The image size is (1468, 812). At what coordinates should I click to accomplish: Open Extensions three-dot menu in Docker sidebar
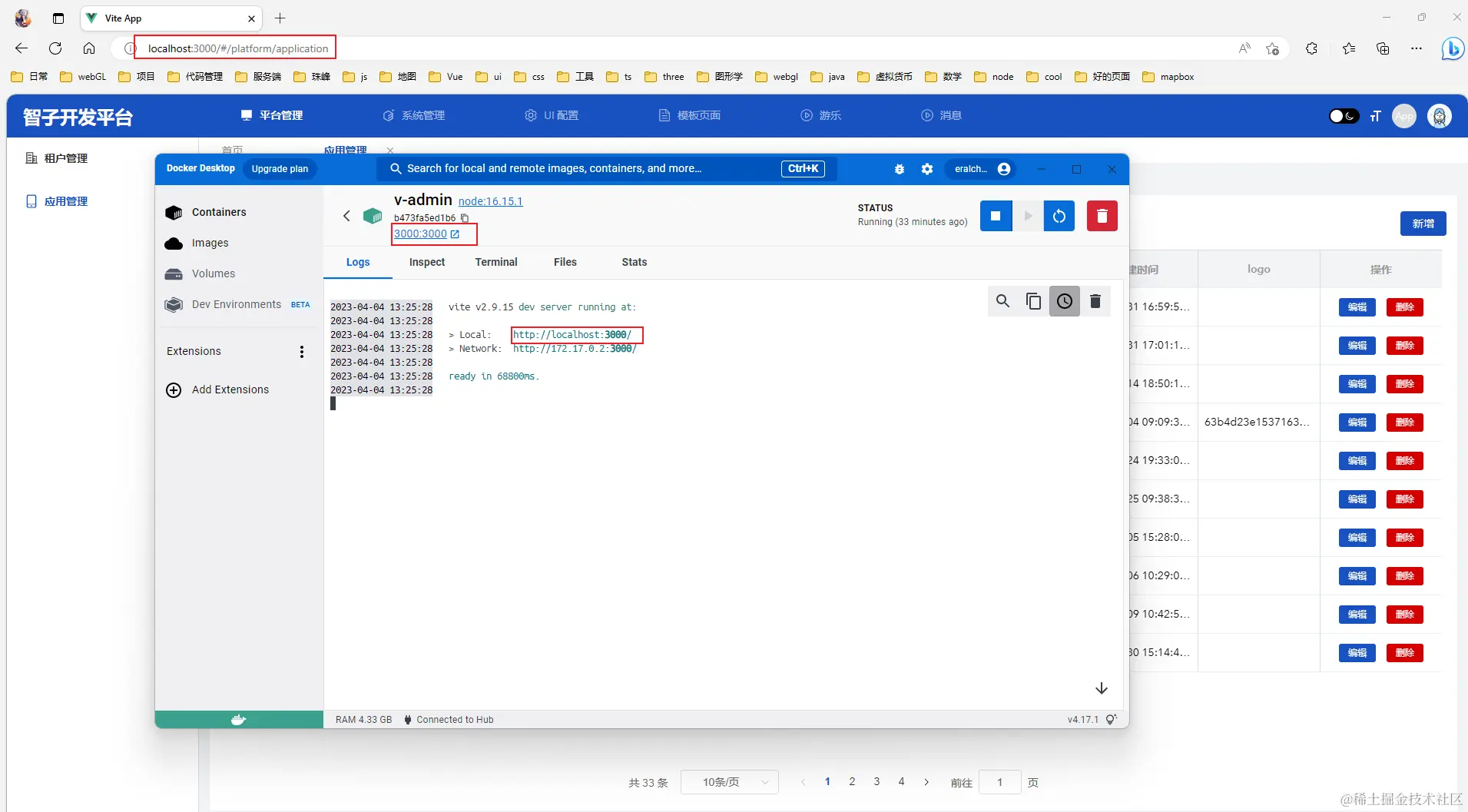pyautogui.click(x=302, y=352)
